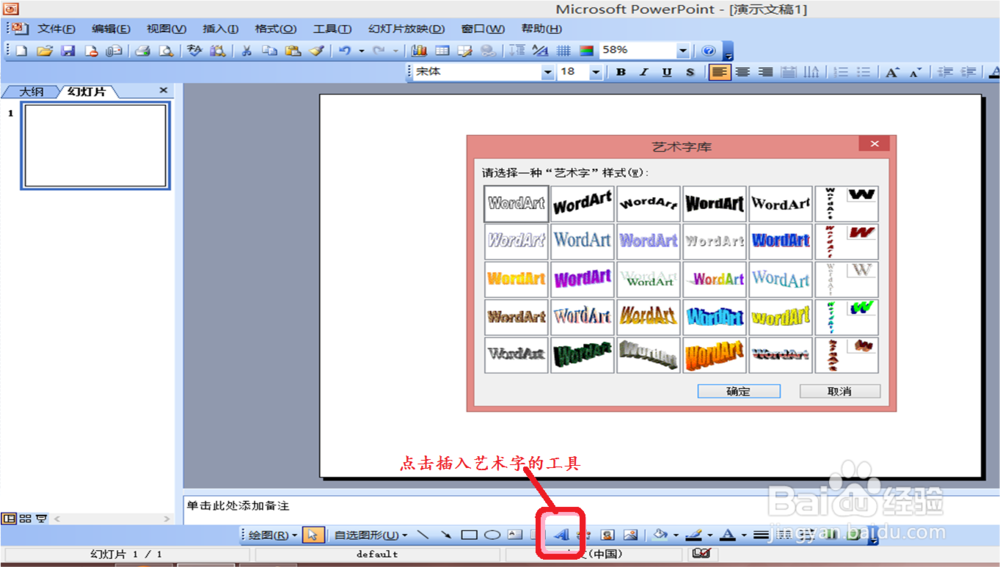Toggle Italic formatting
The height and width of the screenshot is (567, 1000).
click(x=643, y=72)
